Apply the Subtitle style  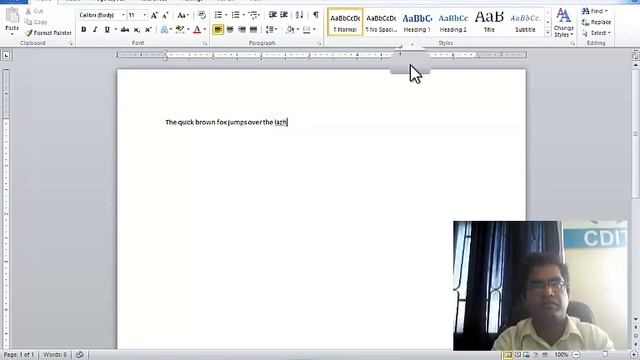(x=525, y=22)
